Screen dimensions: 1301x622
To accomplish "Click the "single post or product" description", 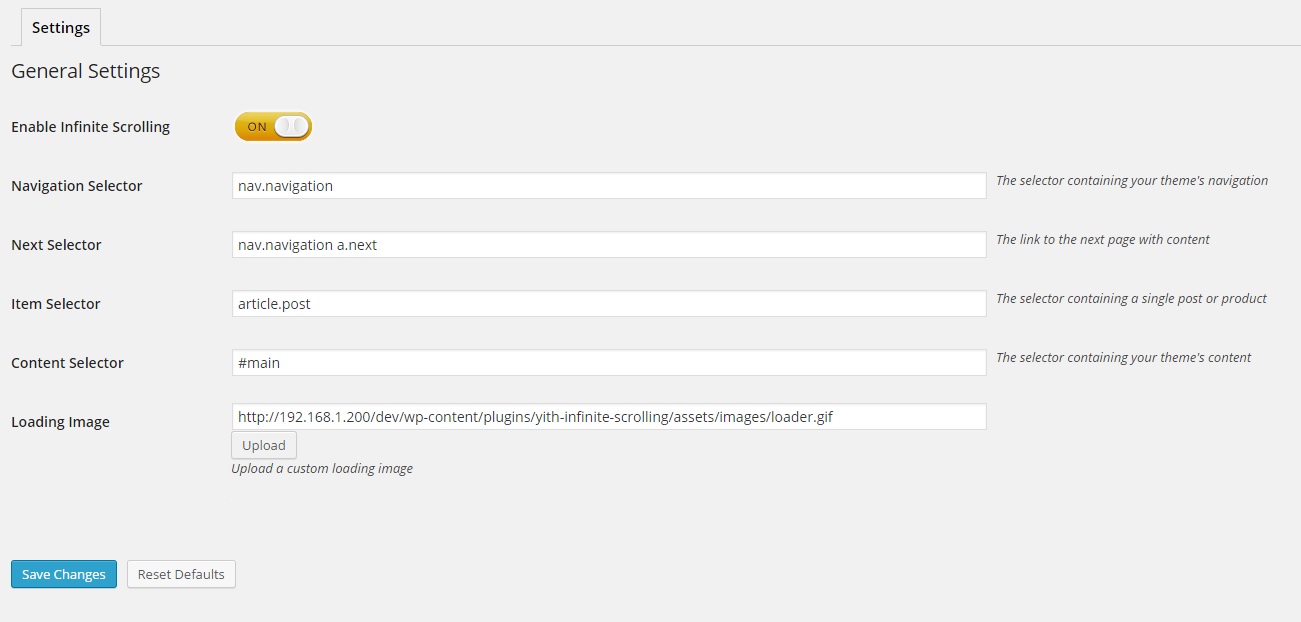I will 1131,299.
